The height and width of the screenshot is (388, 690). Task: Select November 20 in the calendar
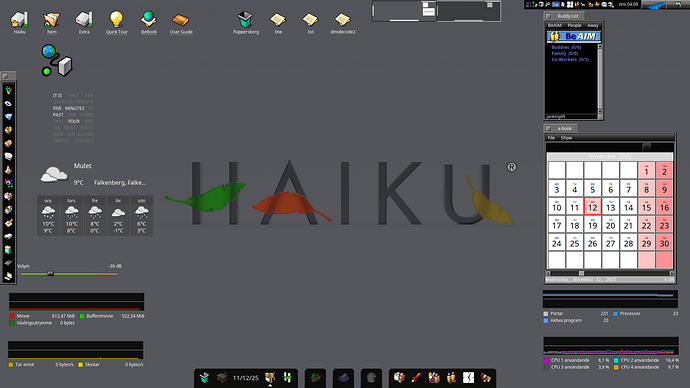(x=610, y=224)
